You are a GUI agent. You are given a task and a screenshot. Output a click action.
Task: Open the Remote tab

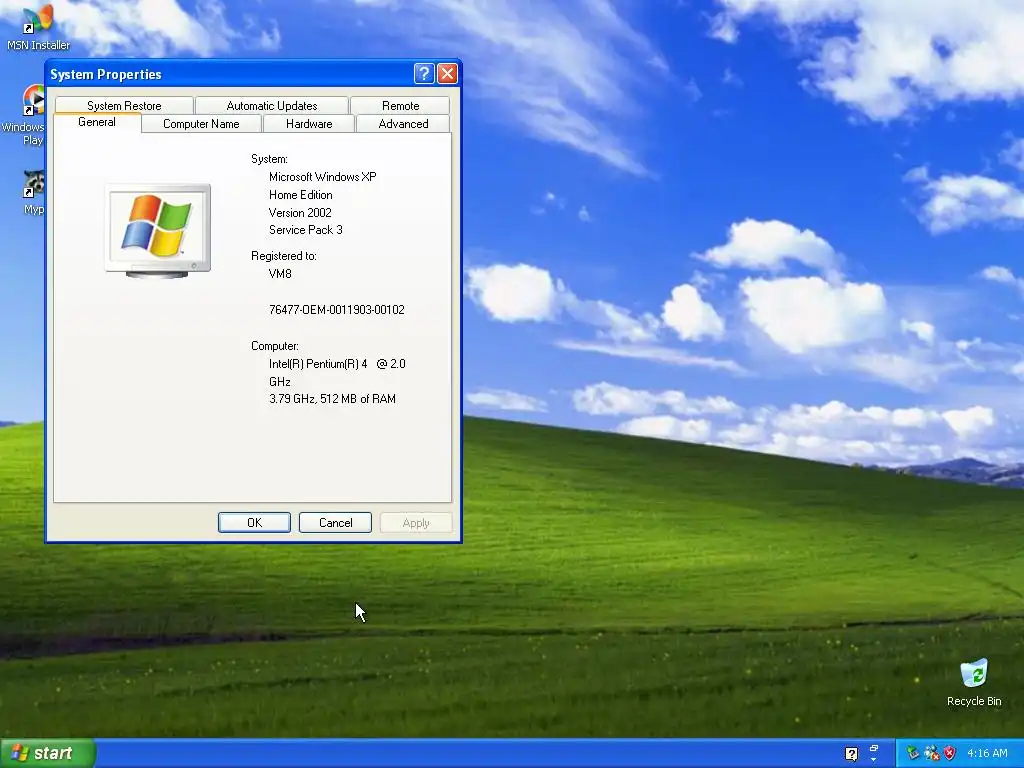(x=400, y=106)
